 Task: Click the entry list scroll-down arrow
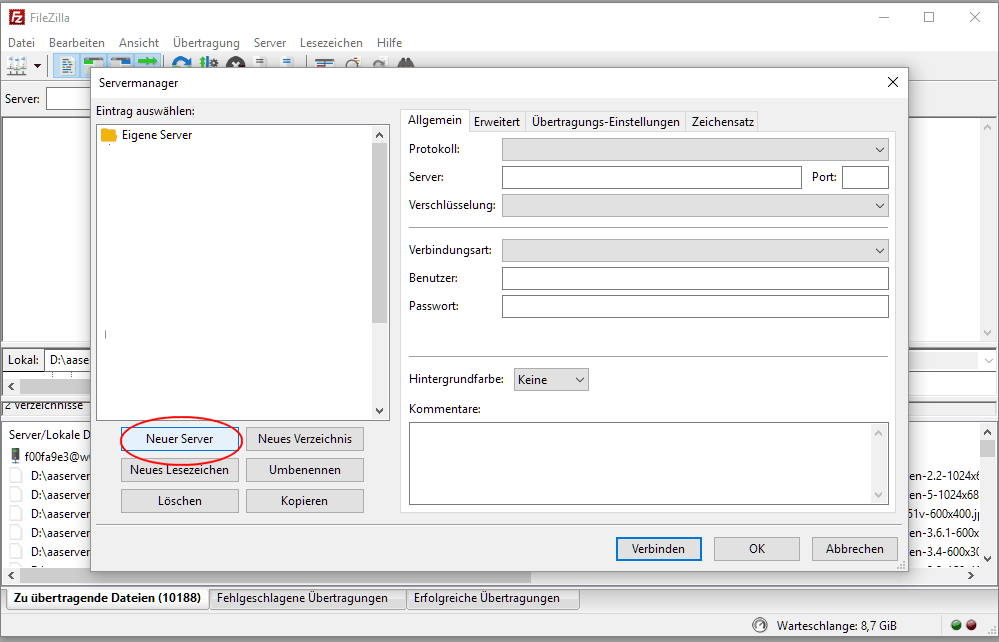tap(380, 411)
